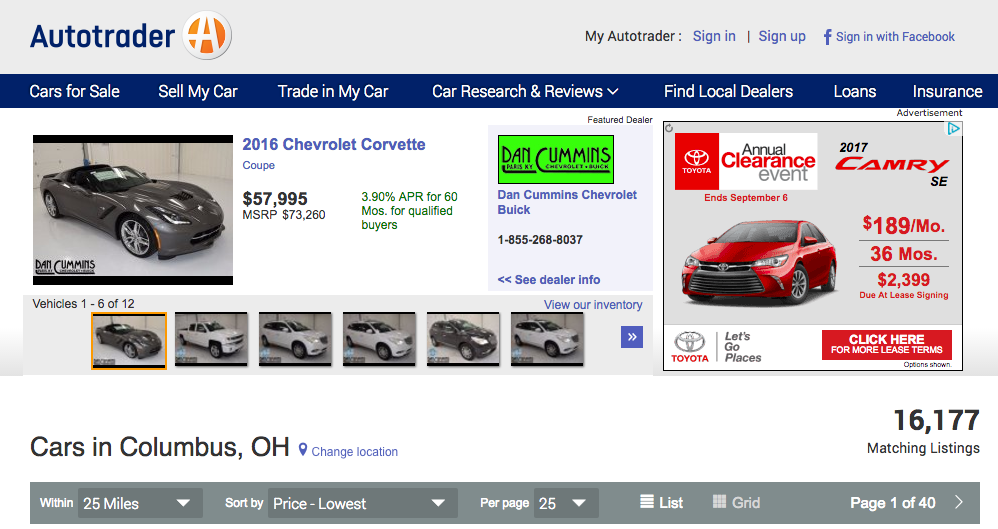Image resolution: width=998 pixels, height=529 pixels.
Task: Click the location pin icon
Action: pyautogui.click(x=303, y=449)
